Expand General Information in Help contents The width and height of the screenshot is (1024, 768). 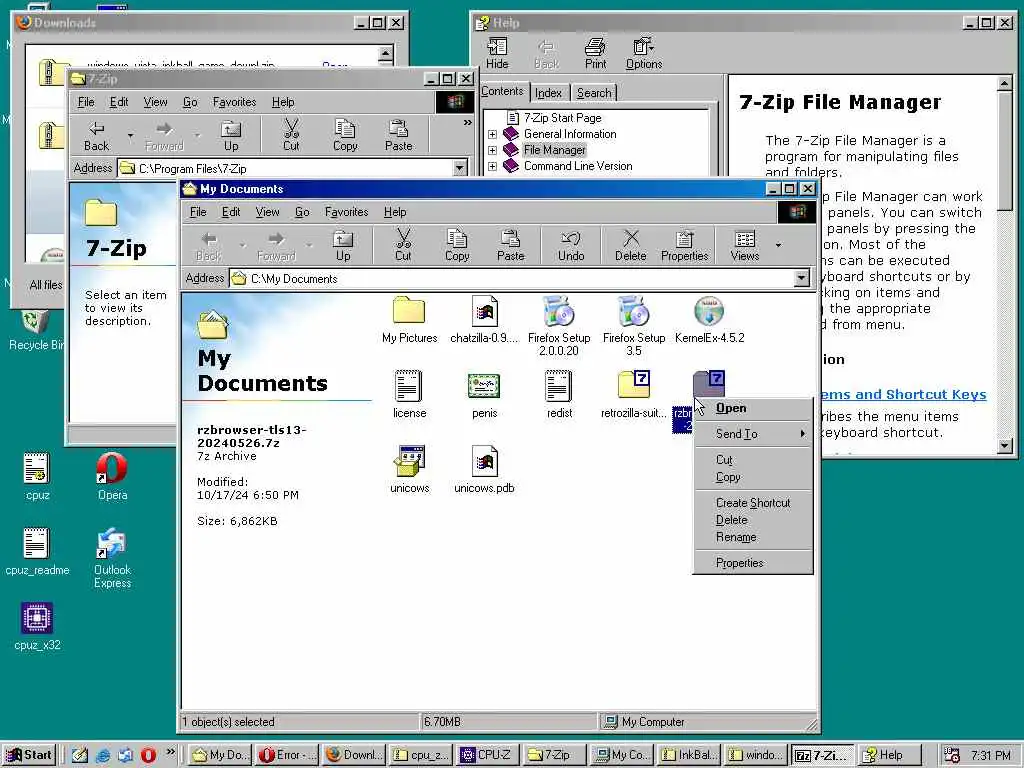492,134
